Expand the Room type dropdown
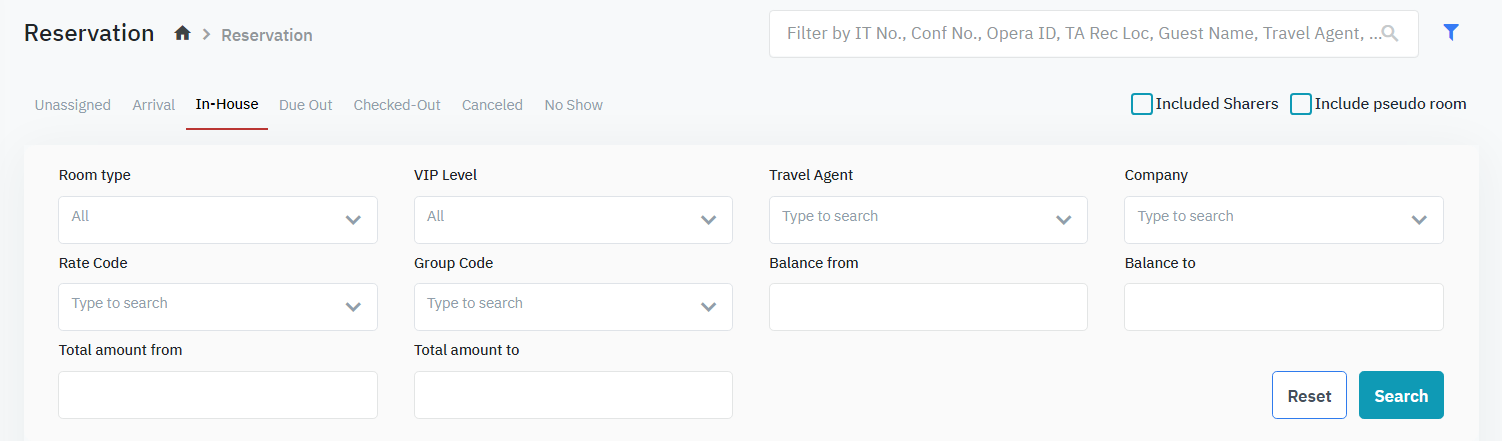The width and height of the screenshot is (1502, 441). point(218,220)
